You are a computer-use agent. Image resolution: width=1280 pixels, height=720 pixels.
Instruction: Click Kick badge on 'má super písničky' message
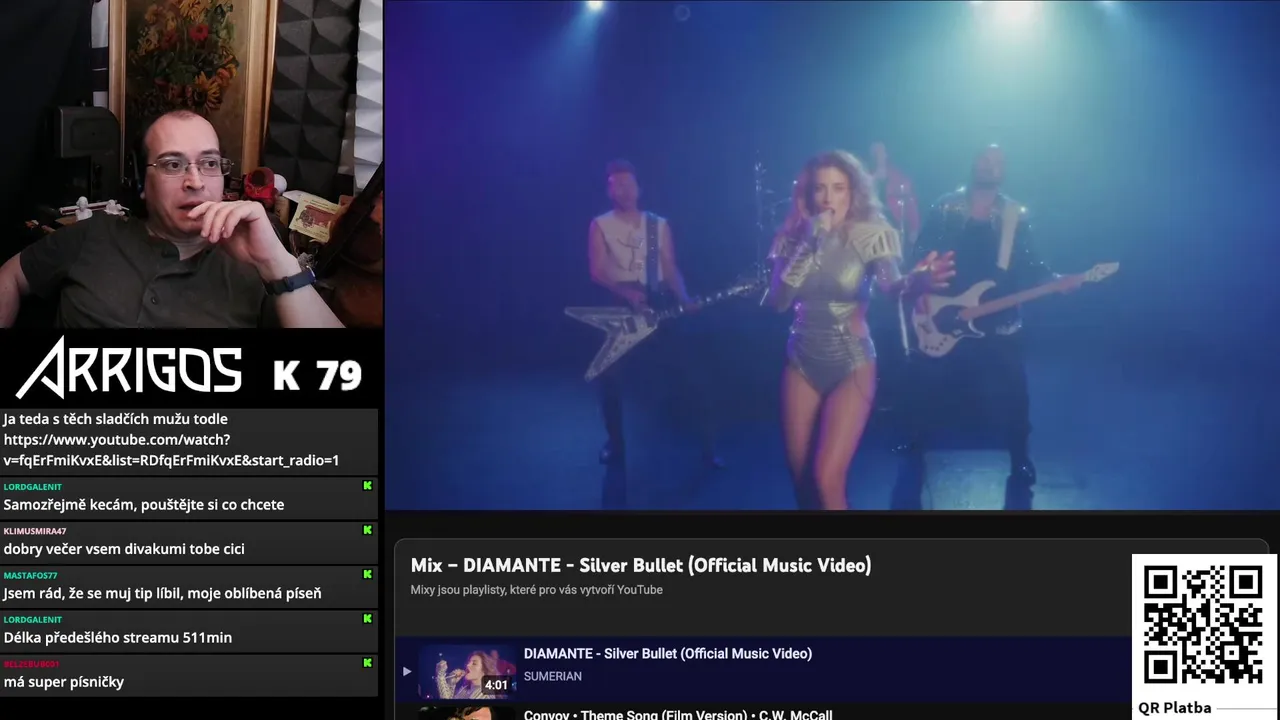pyautogui.click(x=367, y=662)
